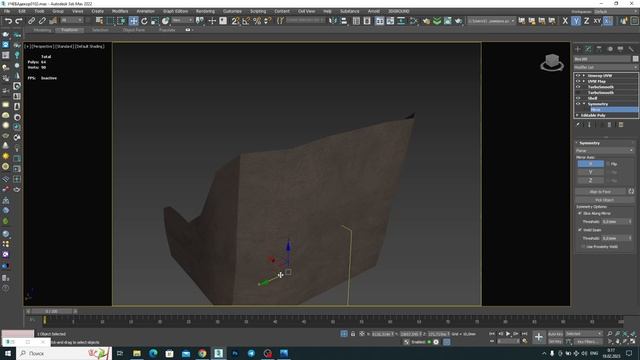
Task: Open the Modifier List dropdown
Action: pyautogui.click(x=605, y=67)
